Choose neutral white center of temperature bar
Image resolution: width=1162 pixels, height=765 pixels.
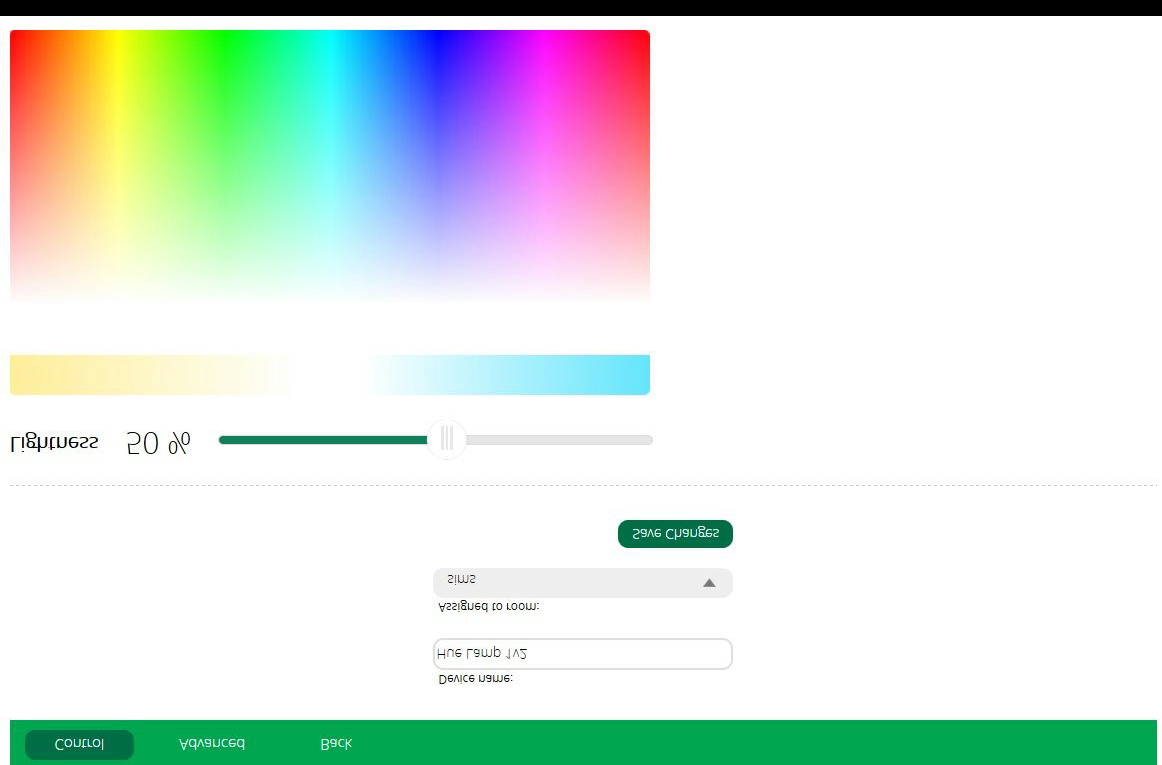[328, 375]
